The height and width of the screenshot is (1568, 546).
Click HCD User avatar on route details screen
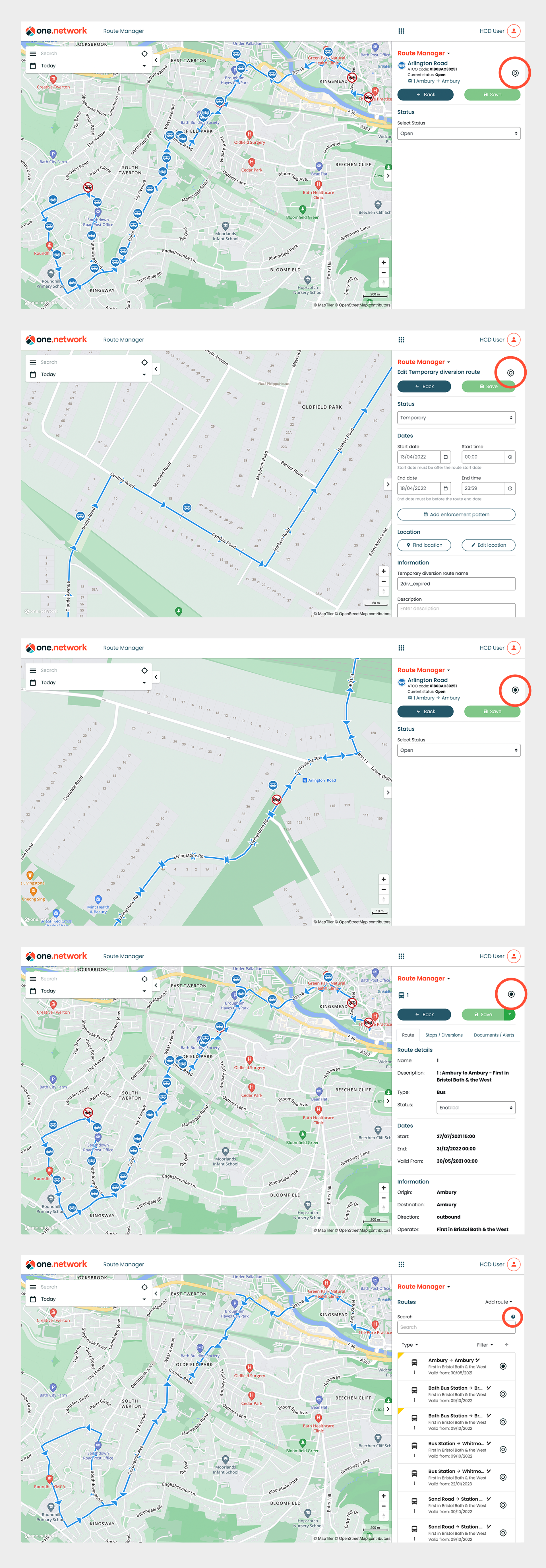pos(514,956)
